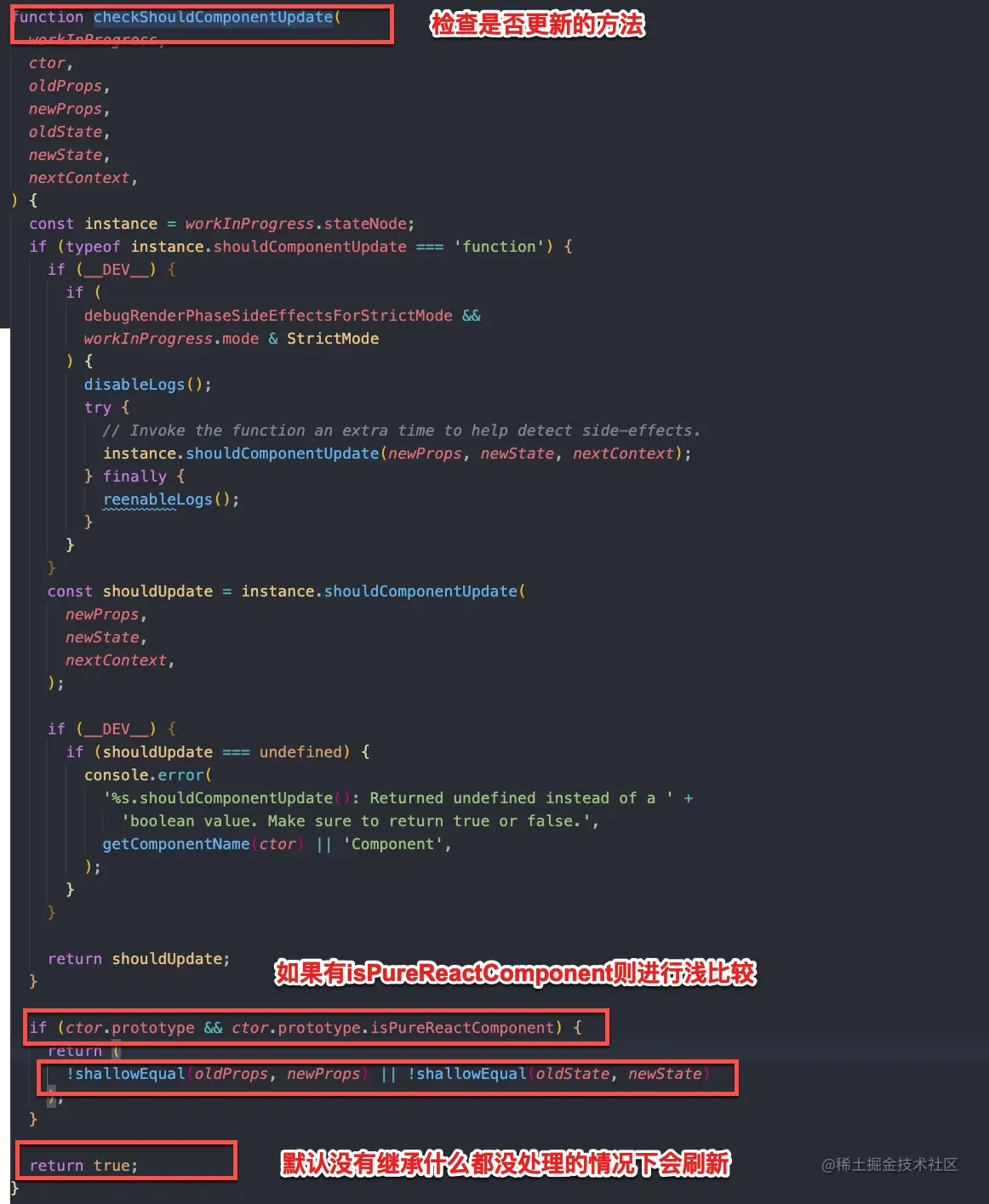The height and width of the screenshot is (1204, 989).
Task: Click the 'return true;' statement
Action: 83,1166
